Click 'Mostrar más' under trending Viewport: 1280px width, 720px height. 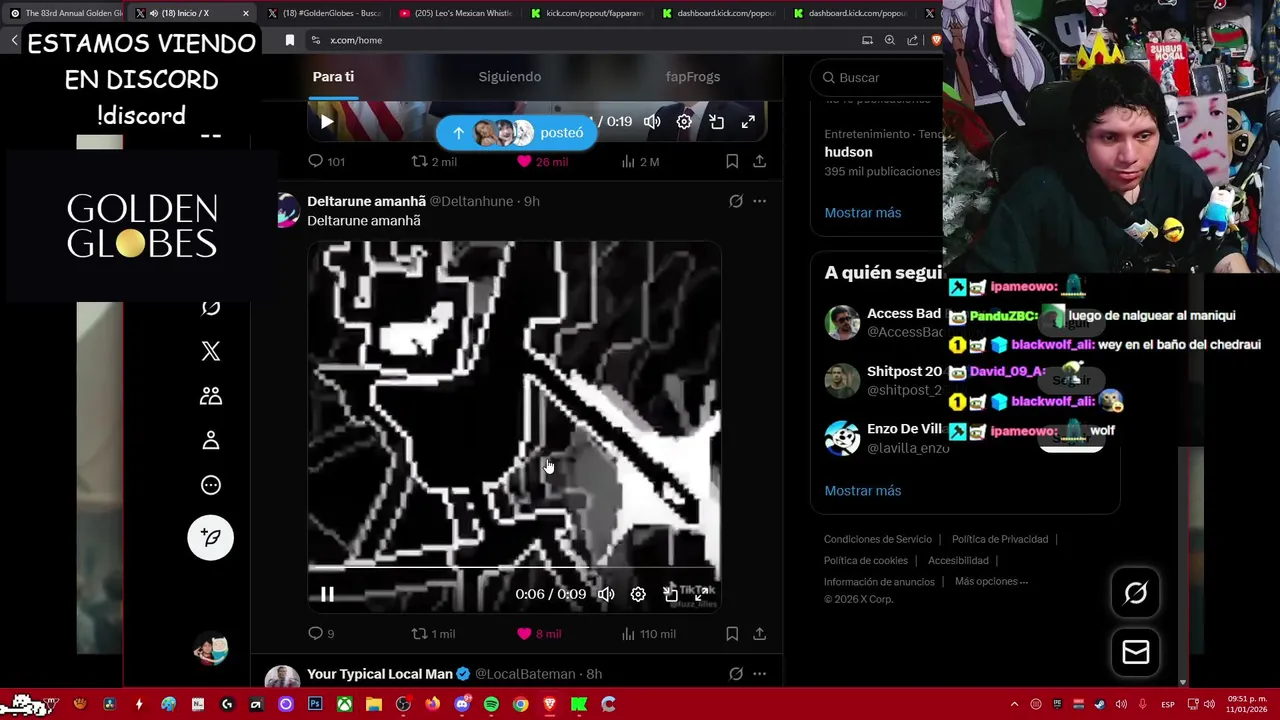tap(863, 212)
